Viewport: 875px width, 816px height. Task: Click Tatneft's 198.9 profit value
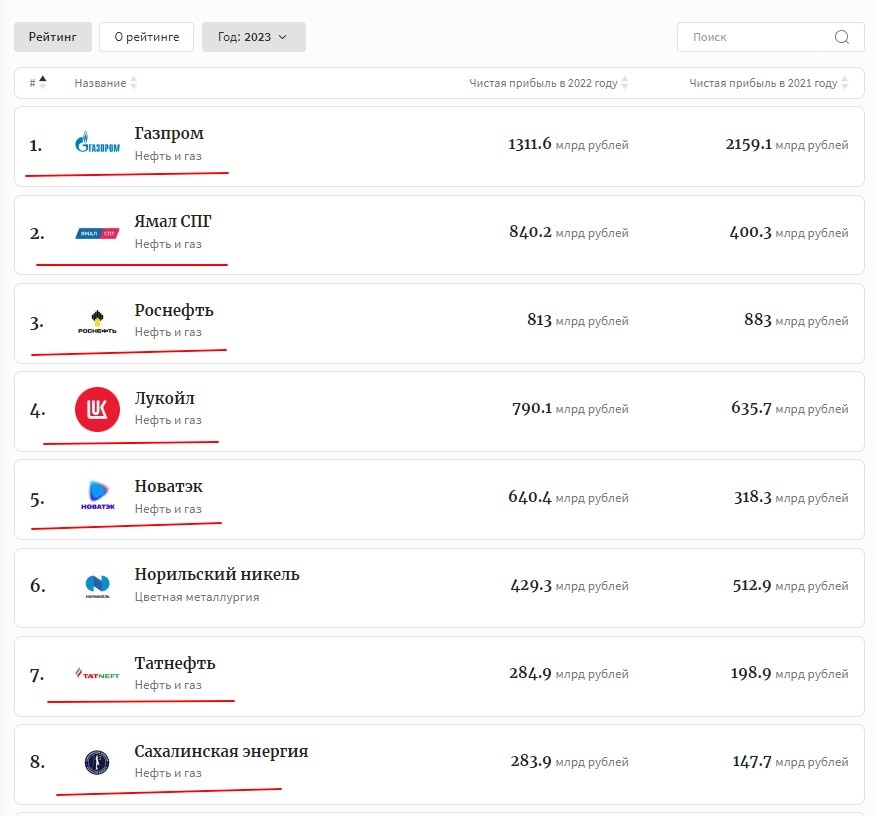[x=751, y=673]
